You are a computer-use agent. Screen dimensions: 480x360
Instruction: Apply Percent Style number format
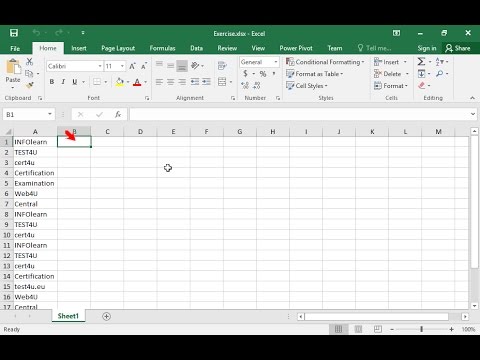click(x=263, y=74)
